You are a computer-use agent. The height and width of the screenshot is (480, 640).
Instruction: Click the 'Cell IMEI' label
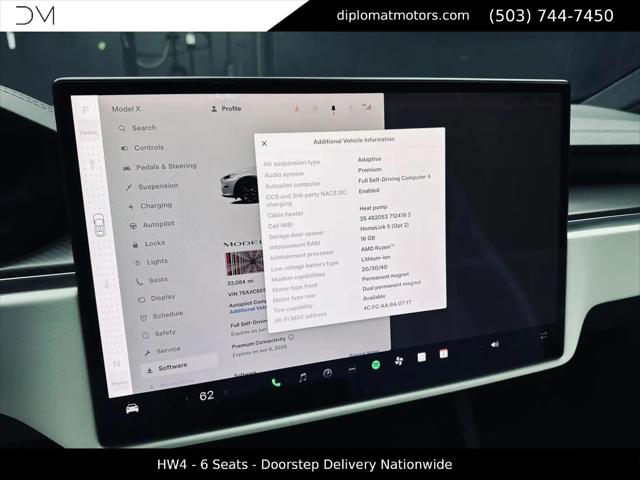tap(281, 225)
